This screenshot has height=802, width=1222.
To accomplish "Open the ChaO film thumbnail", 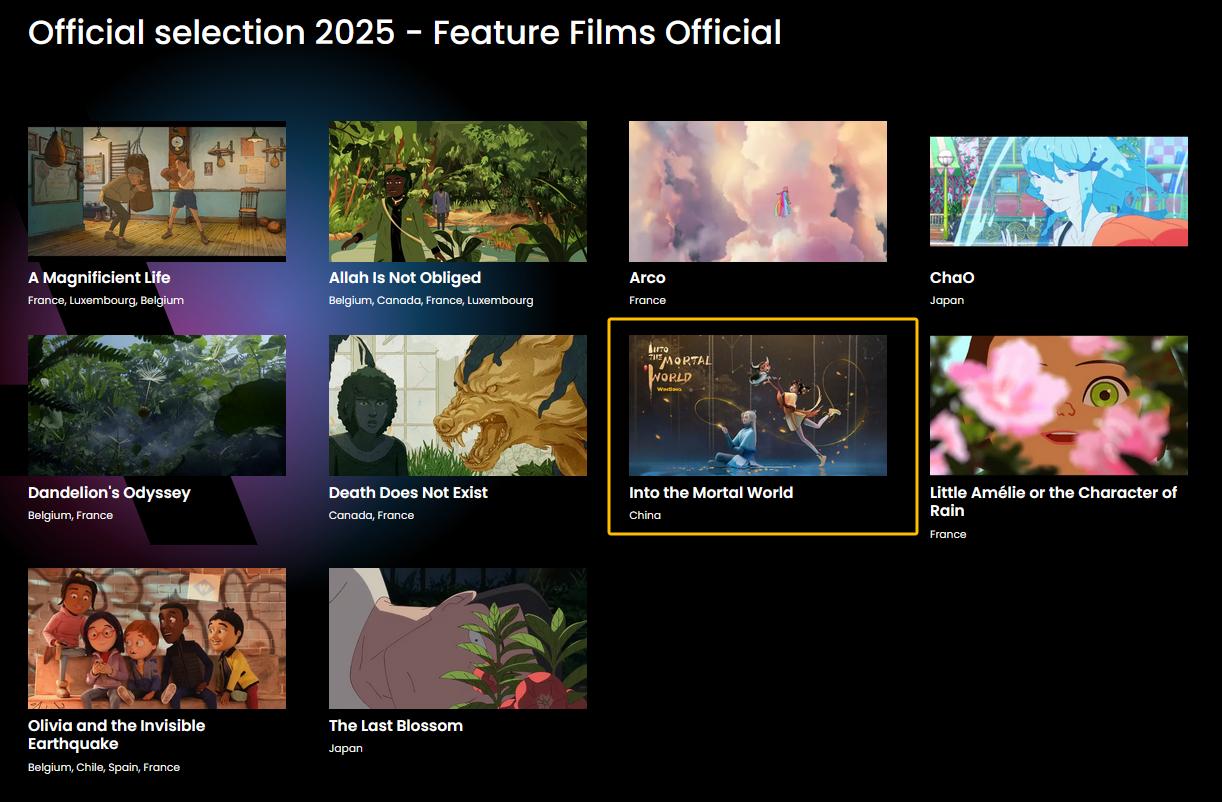I will pos(1059,191).
